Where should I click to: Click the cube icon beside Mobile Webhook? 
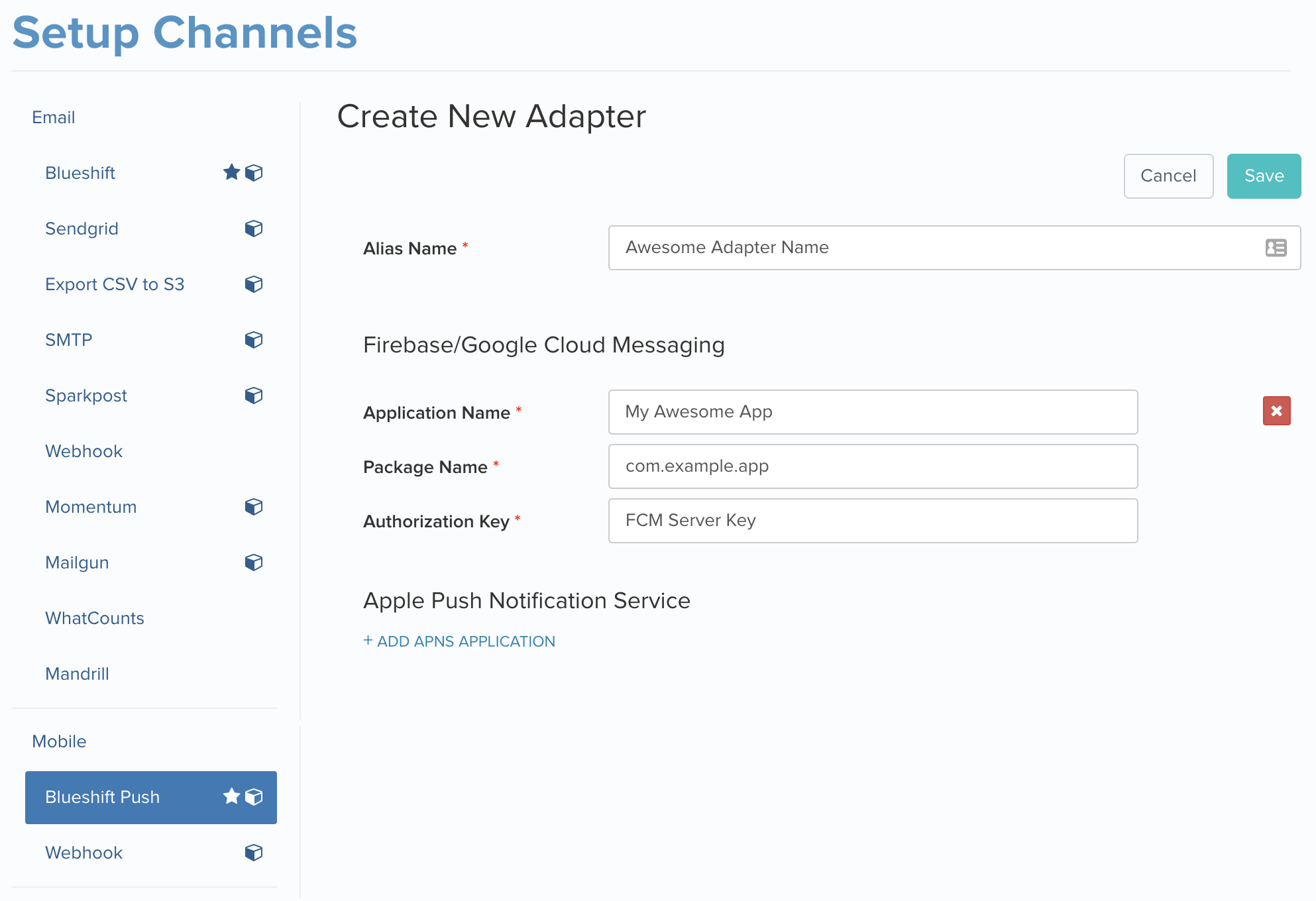point(254,853)
